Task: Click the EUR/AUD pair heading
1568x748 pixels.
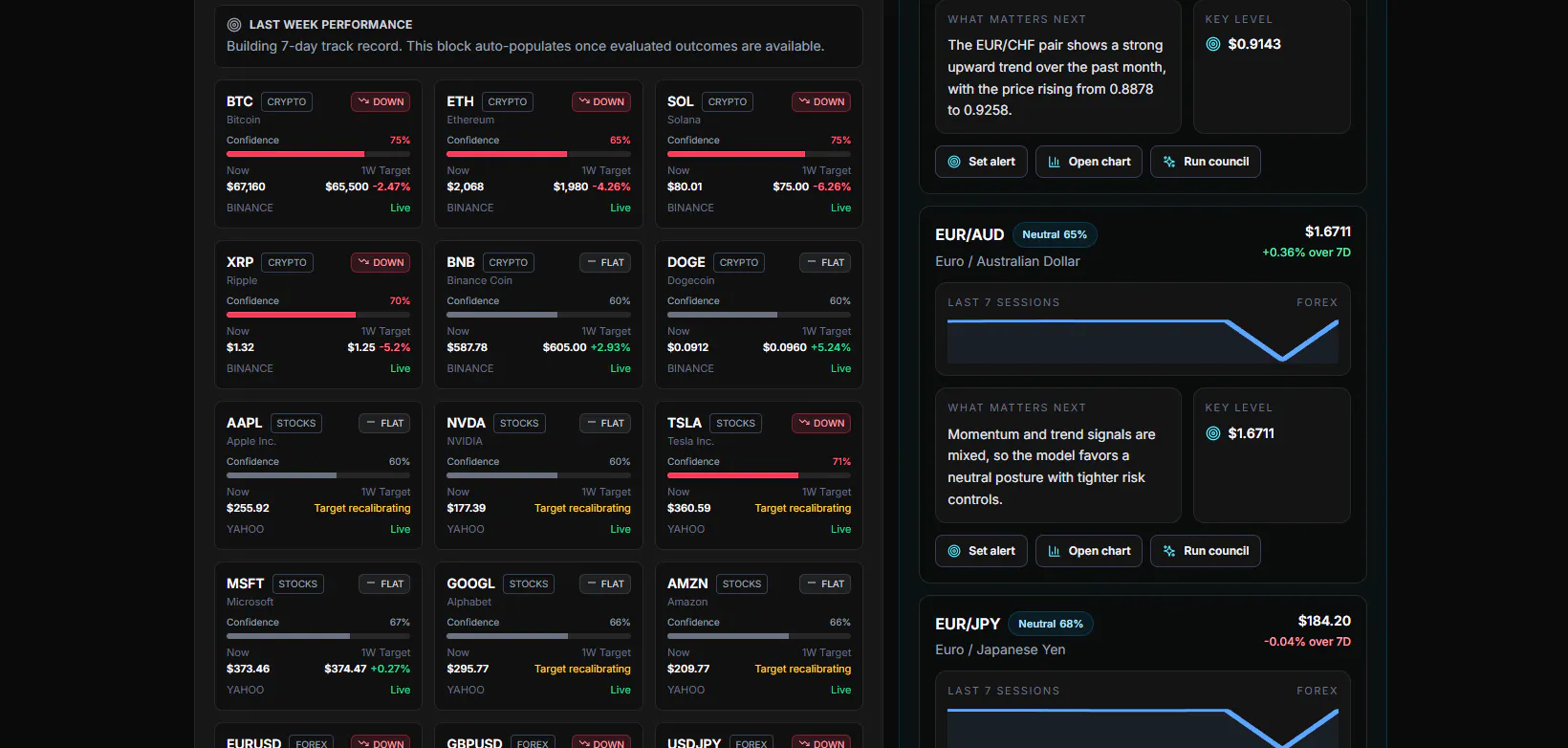Action: (x=969, y=235)
